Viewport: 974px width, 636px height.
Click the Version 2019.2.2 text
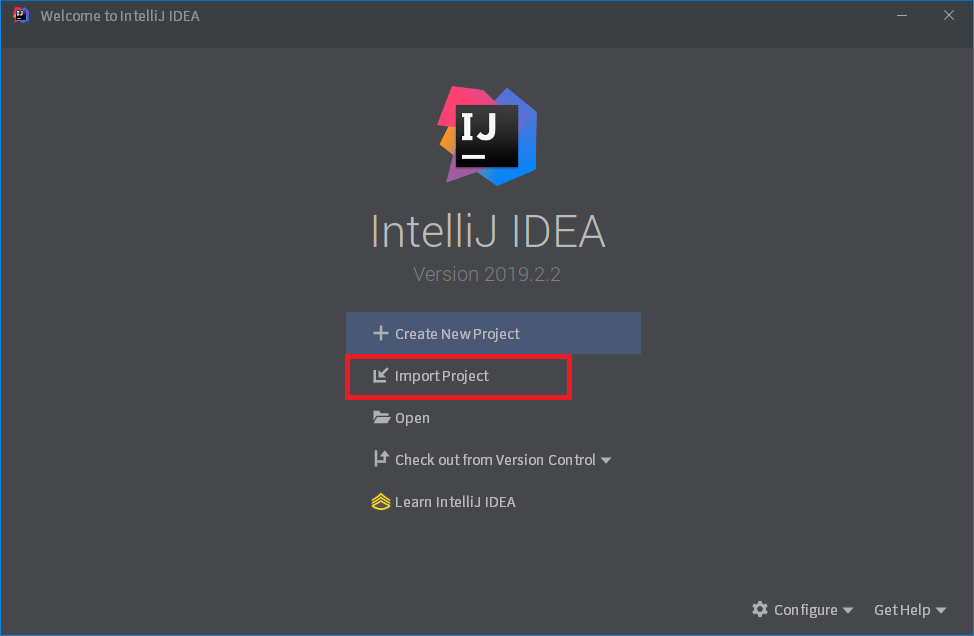(x=487, y=274)
